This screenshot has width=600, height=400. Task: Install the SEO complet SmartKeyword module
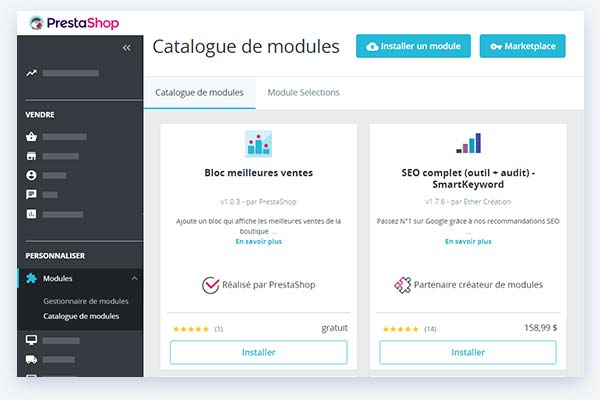click(468, 353)
